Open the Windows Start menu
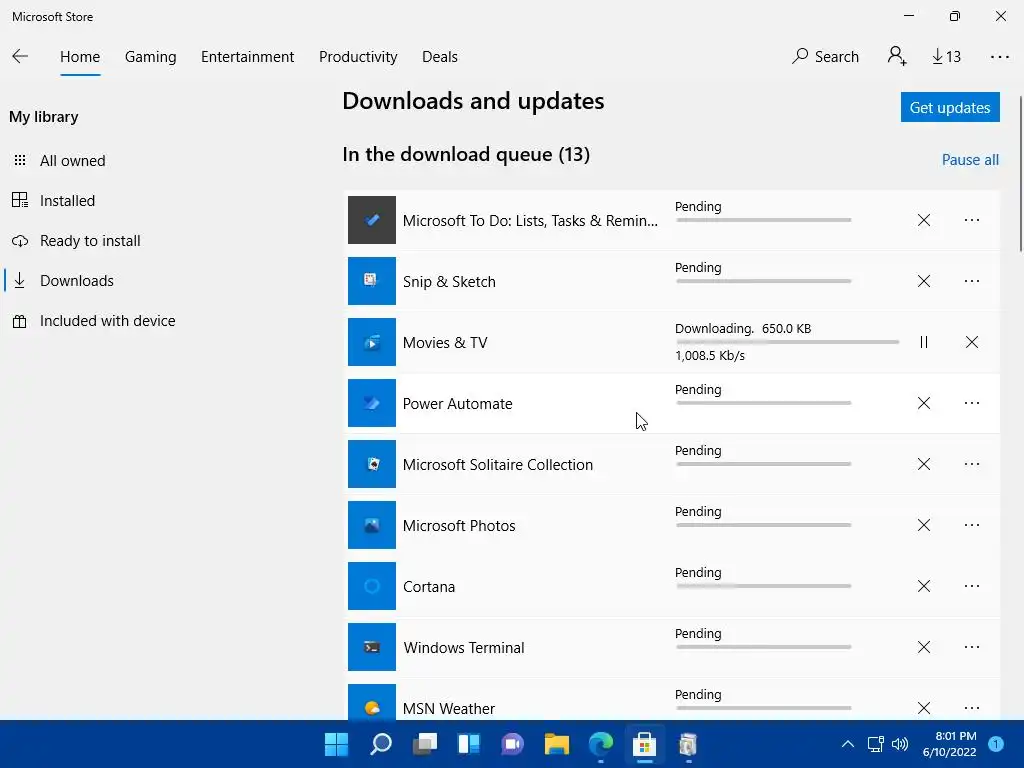 pyautogui.click(x=336, y=744)
